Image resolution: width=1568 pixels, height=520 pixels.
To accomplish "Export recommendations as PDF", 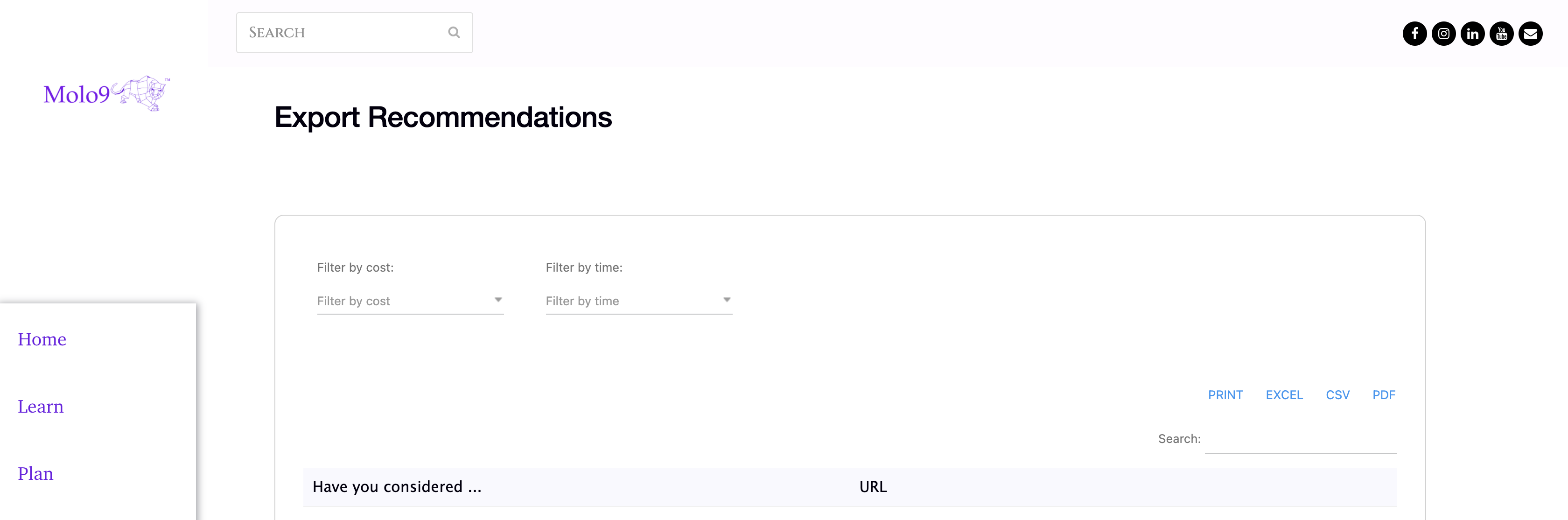I will [1384, 394].
